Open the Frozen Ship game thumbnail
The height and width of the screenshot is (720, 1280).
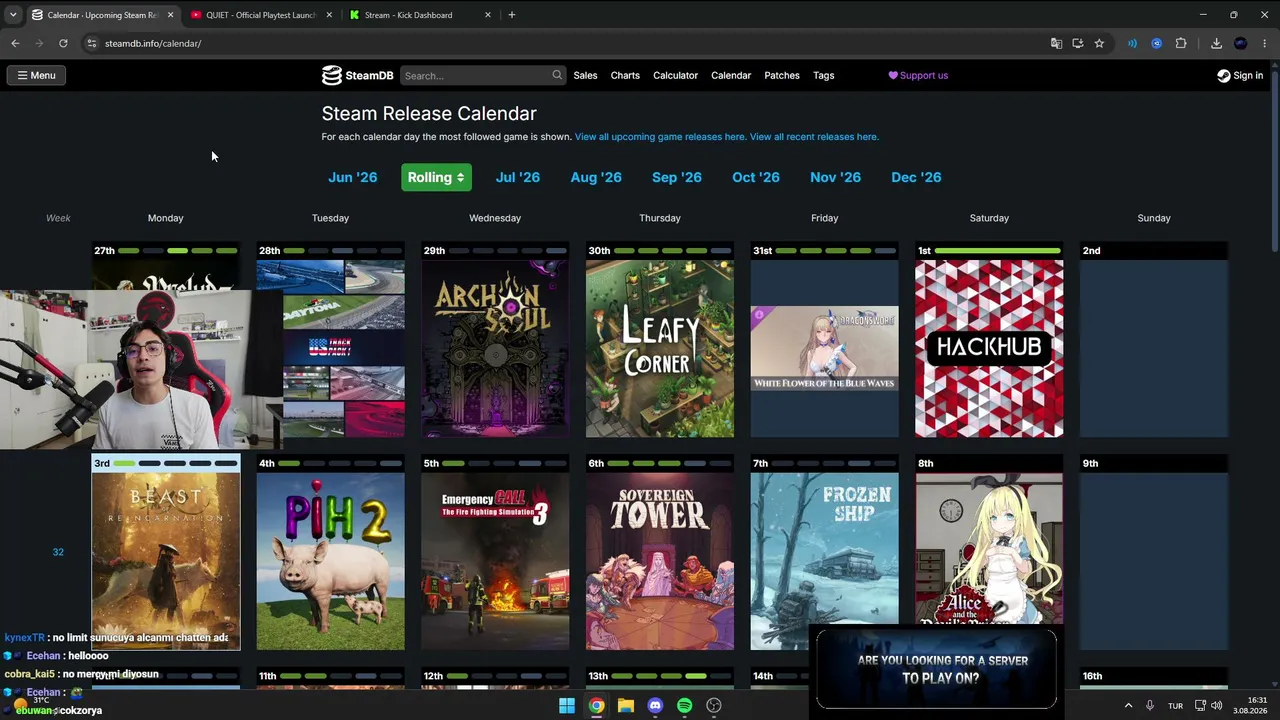[825, 561]
